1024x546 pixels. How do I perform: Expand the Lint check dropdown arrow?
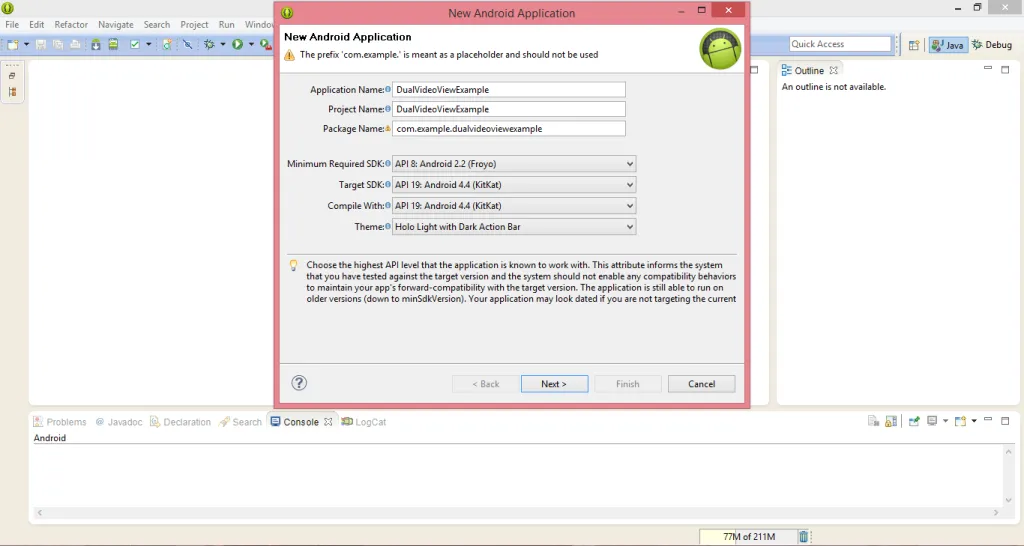[x=149, y=44]
